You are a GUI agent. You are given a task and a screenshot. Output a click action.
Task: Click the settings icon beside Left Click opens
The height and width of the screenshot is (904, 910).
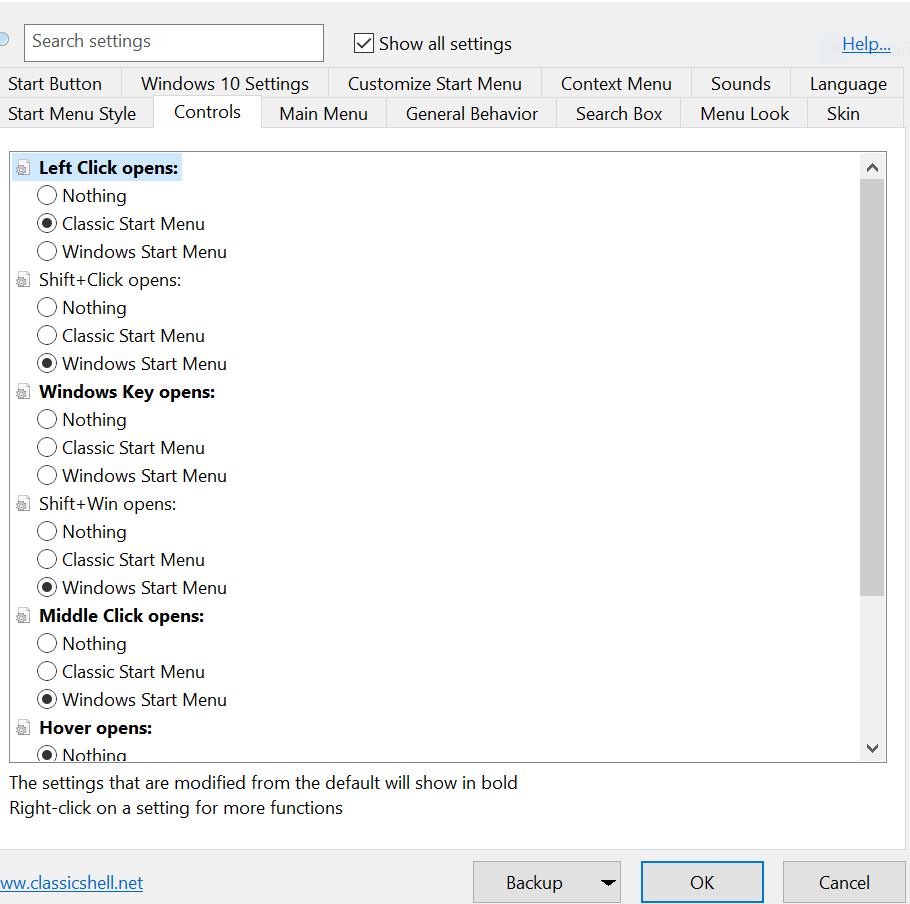coord(23,169)
